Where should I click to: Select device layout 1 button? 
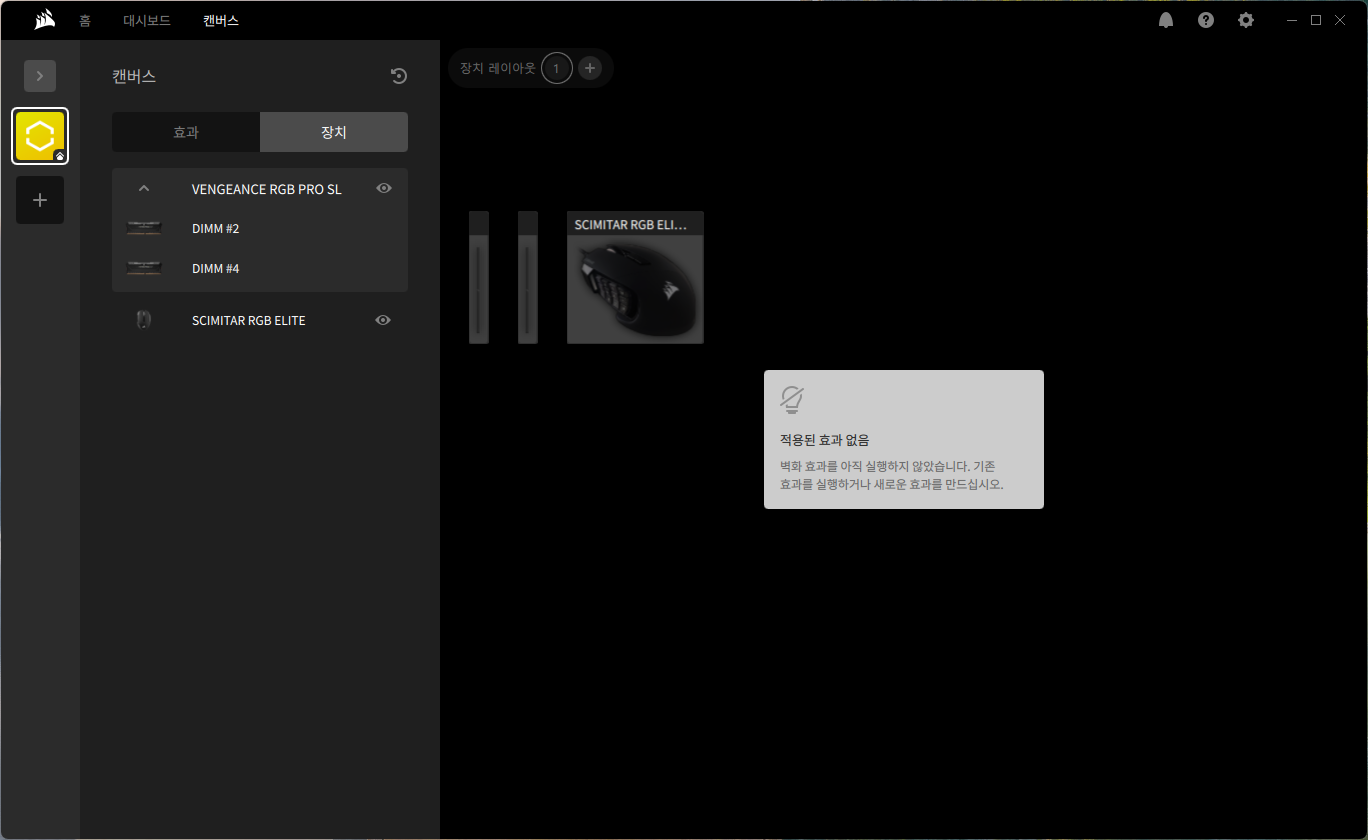pyautogui.click(x=557, y=68)
